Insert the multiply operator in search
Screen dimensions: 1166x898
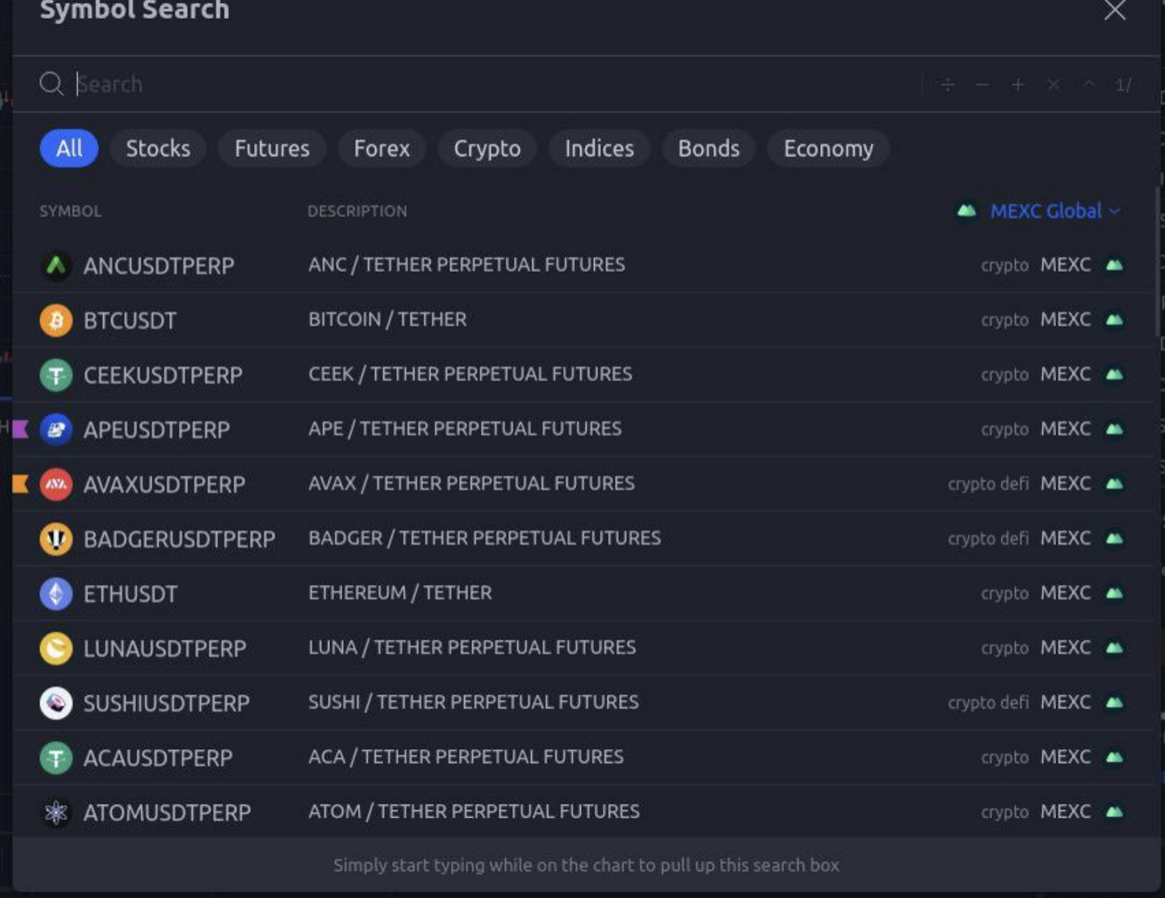[1054, 85]
